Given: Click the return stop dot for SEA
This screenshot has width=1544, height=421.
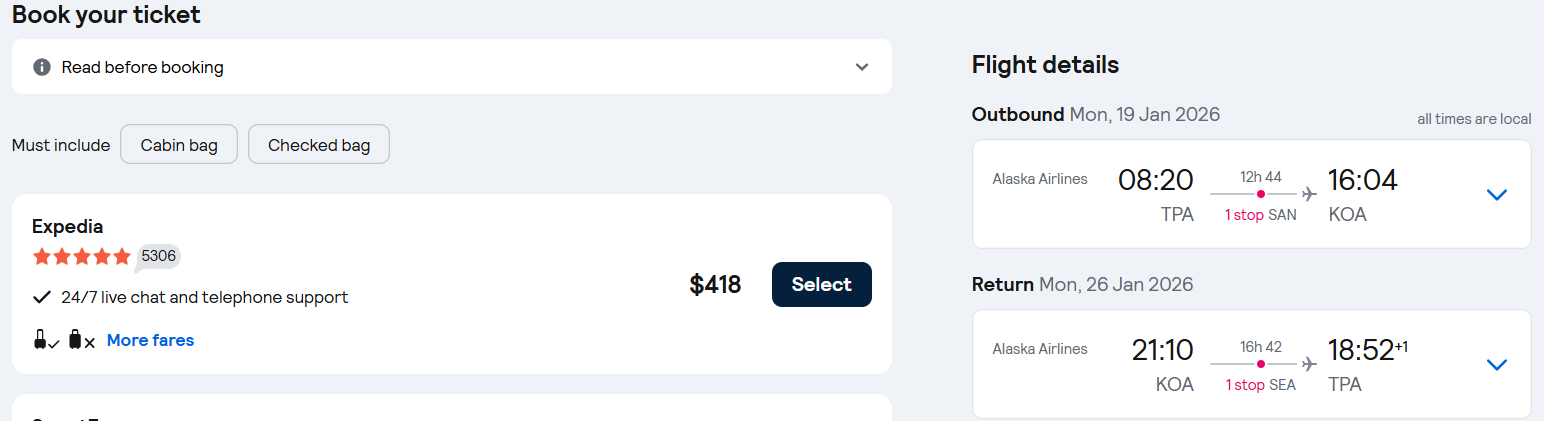Looking at the screenshot, I should coord(1261,364).
